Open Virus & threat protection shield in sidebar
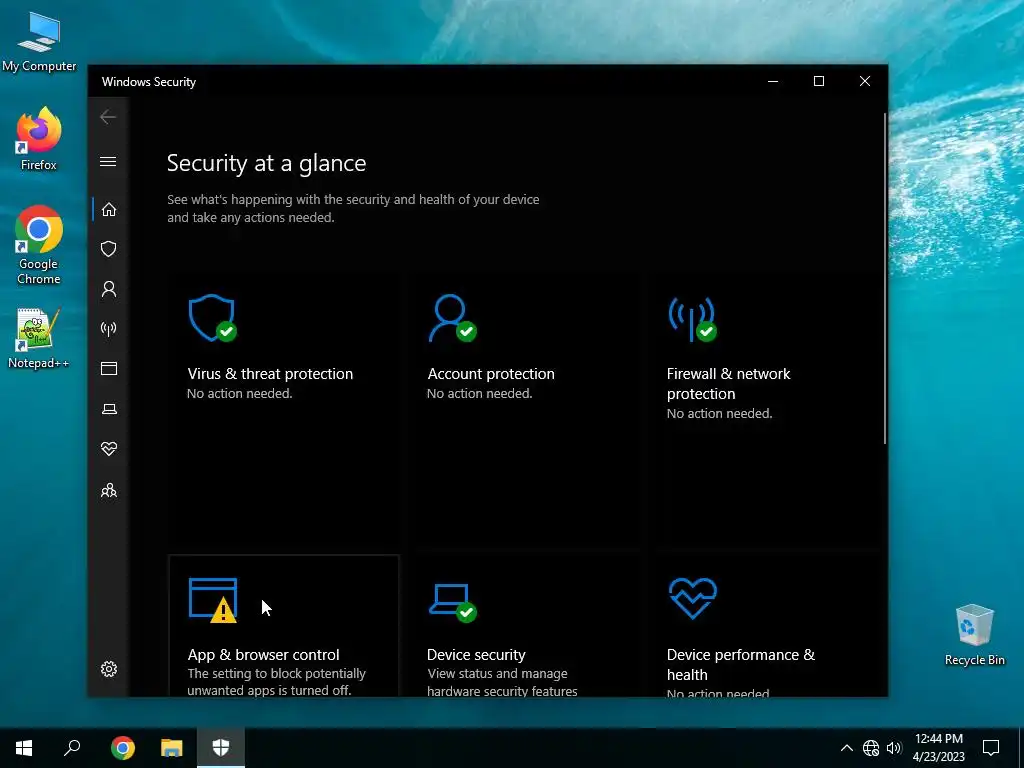 [x=108, y=249]
